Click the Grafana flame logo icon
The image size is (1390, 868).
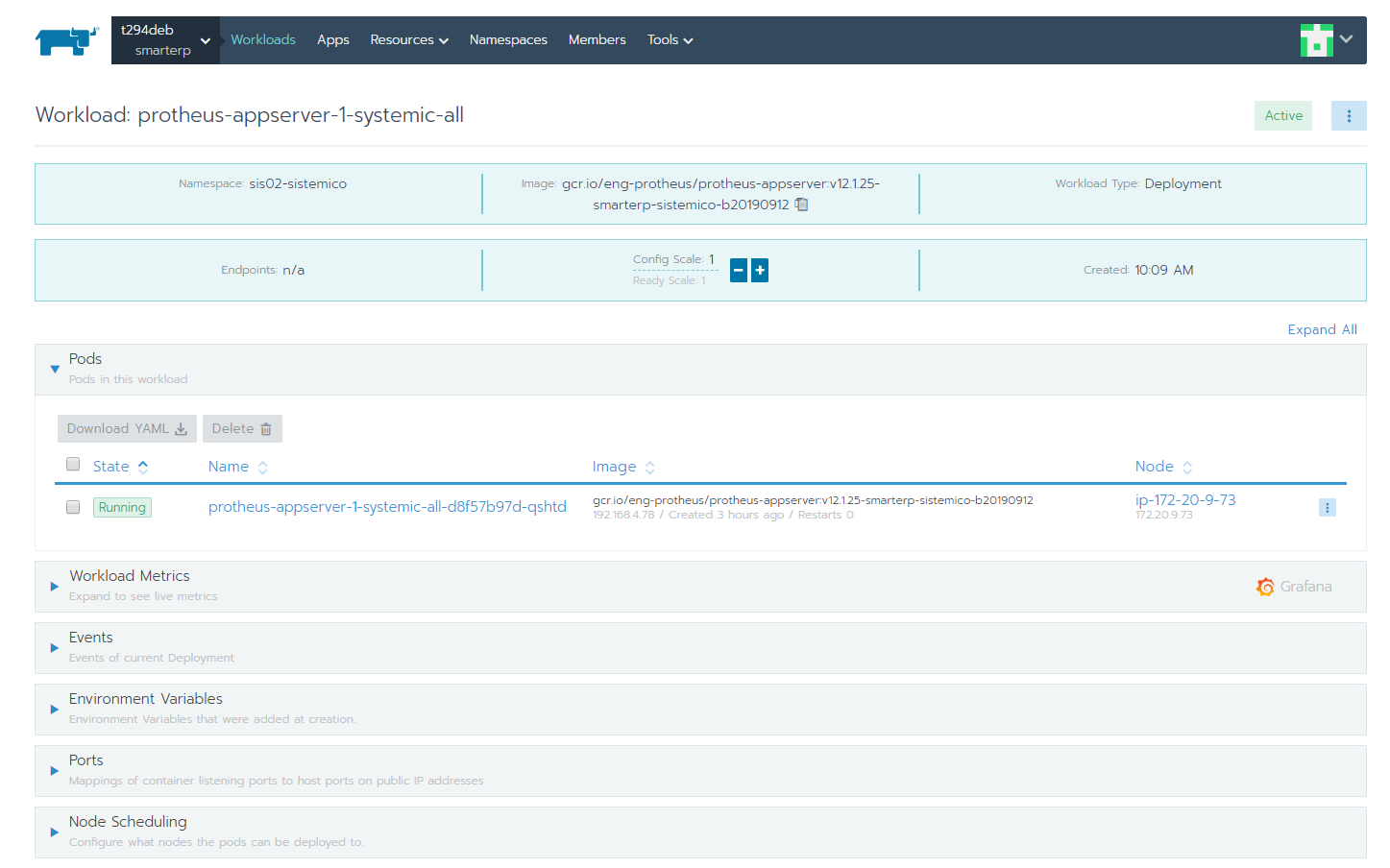tap(1265, 587)
